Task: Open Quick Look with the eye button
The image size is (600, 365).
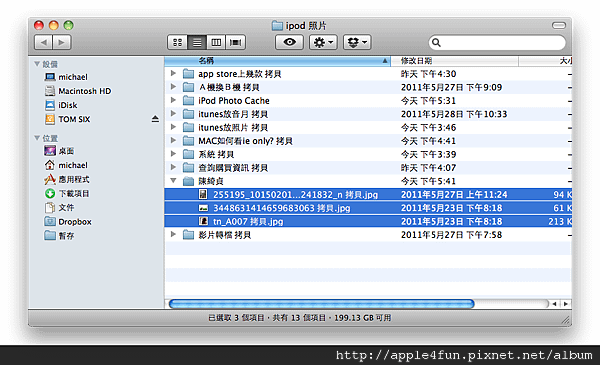Action: pos(289,42)
